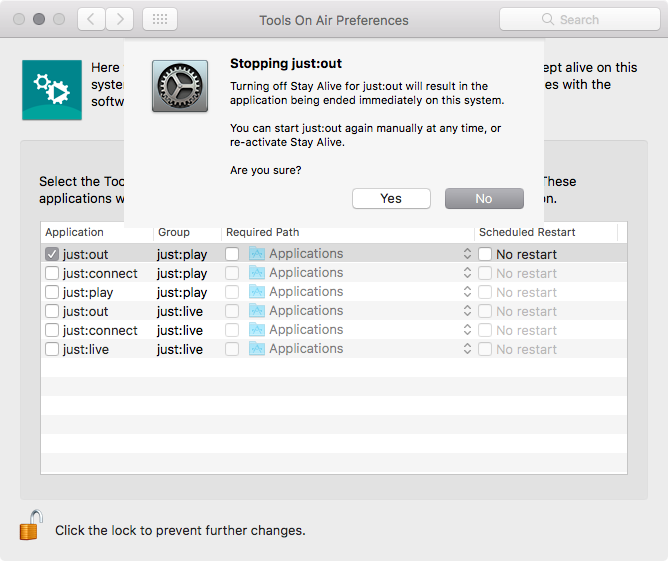Click the magnifier icon in Search field

click(x=548, y=19)
